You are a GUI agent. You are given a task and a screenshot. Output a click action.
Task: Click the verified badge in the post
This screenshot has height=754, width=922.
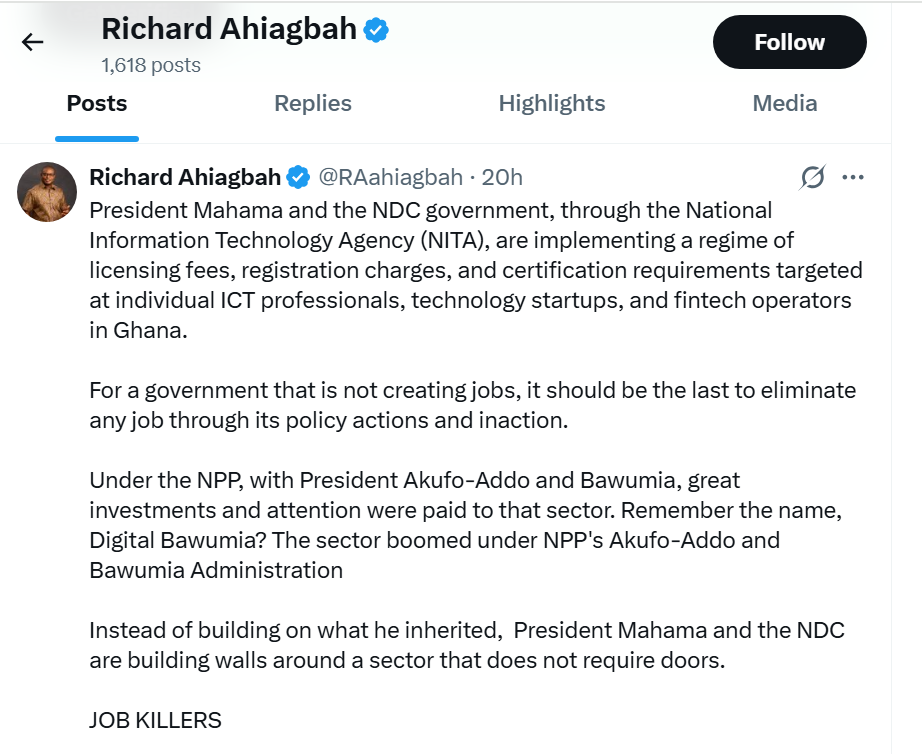click(298, 177)
